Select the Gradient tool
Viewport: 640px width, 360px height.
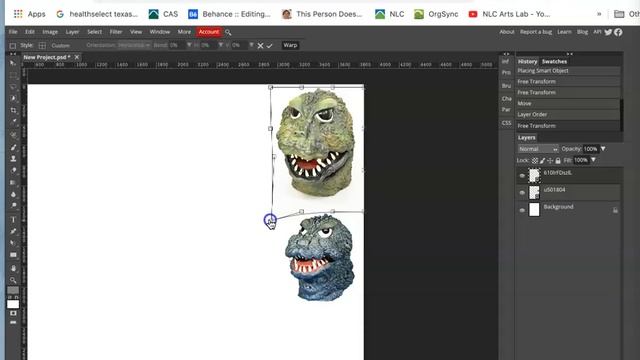[13, 182]
